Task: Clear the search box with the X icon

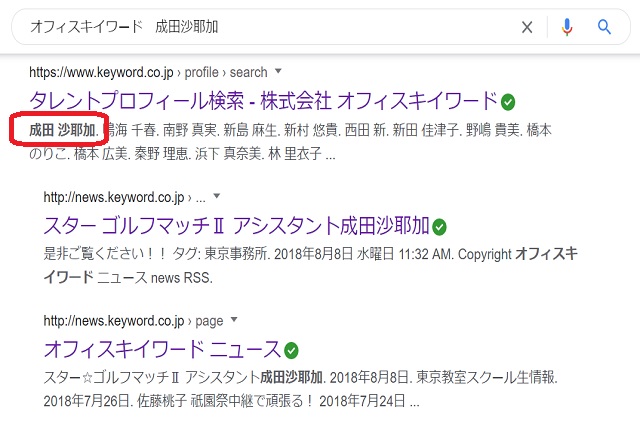Action: 527,27
